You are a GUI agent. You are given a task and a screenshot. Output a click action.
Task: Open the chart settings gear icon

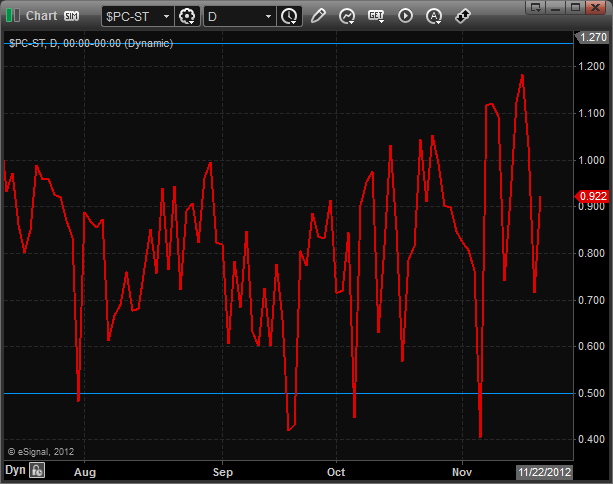coord(187,16)
